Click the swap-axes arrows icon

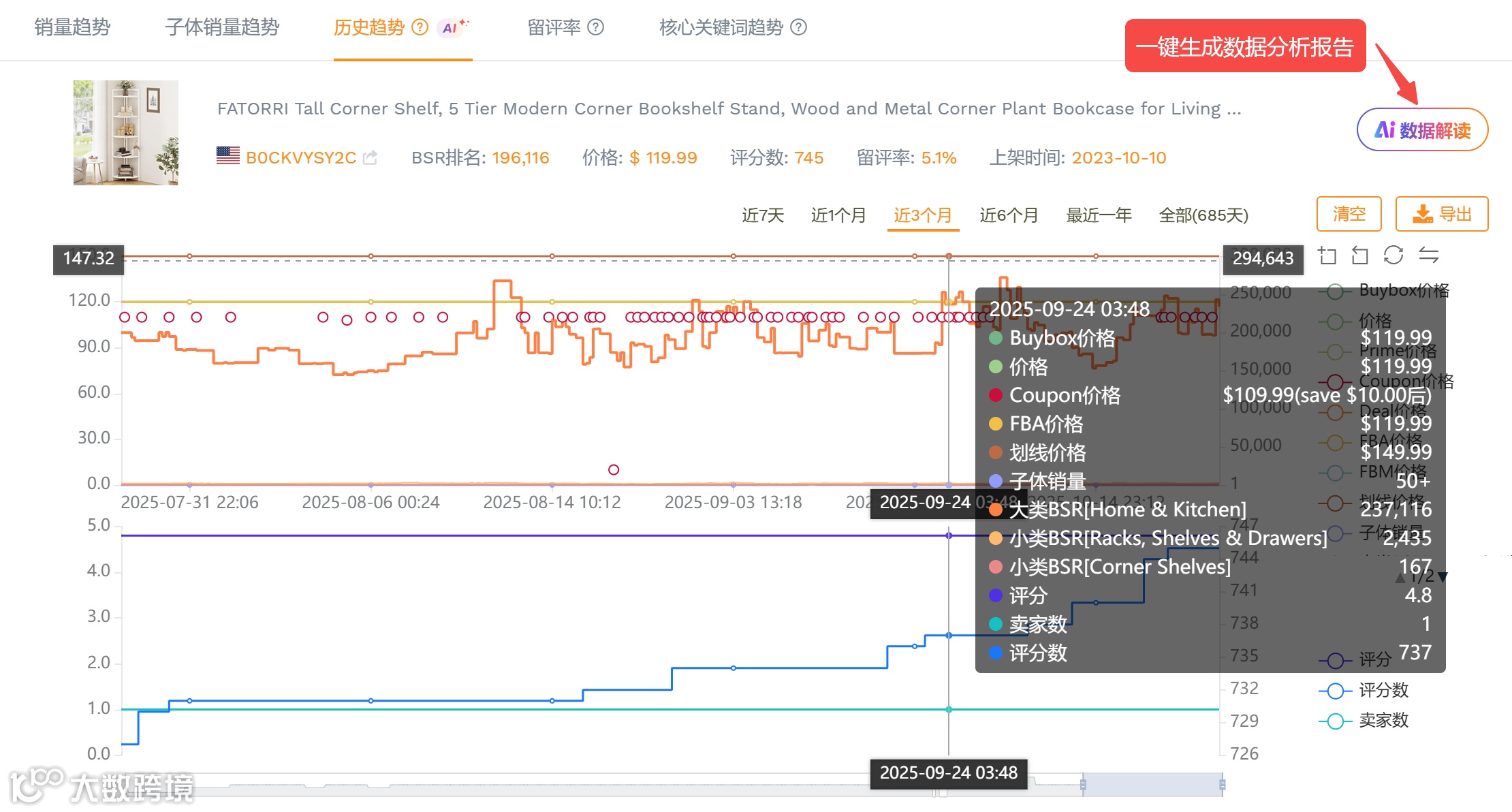(1428, 256)
